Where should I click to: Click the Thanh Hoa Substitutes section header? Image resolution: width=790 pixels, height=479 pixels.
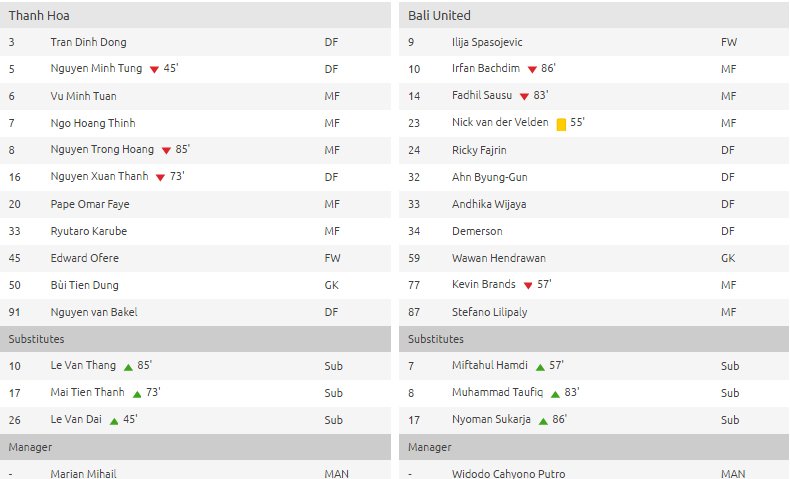(x=195, y=339)
